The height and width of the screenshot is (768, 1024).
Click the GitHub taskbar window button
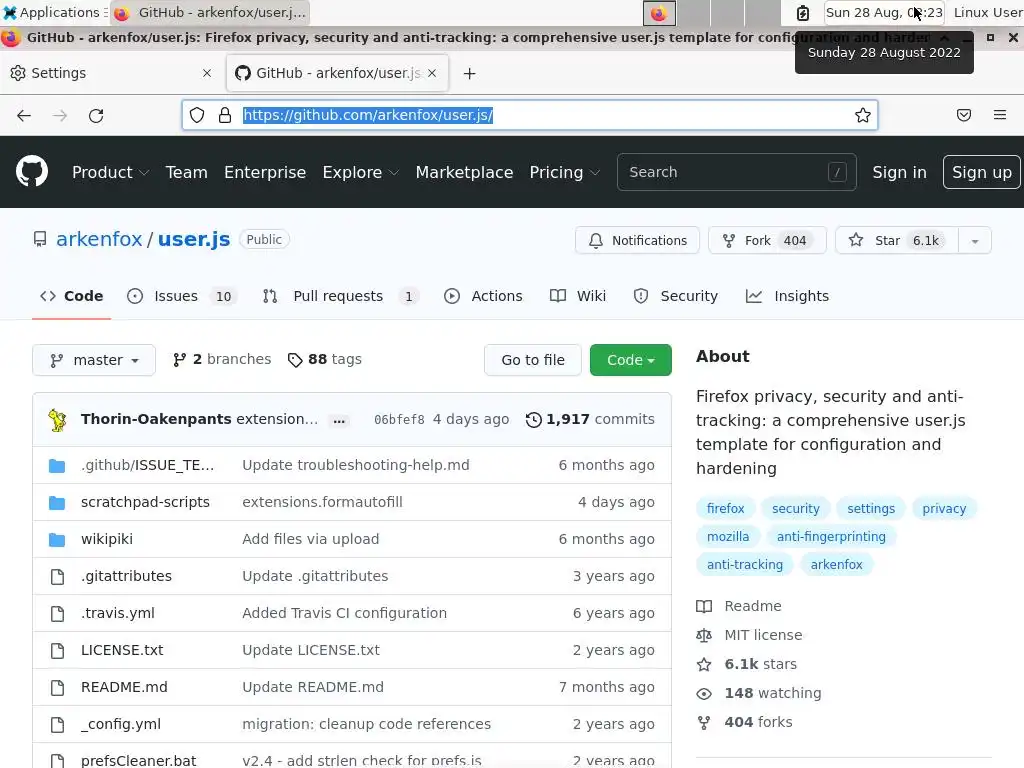click(x=210, y=12)
